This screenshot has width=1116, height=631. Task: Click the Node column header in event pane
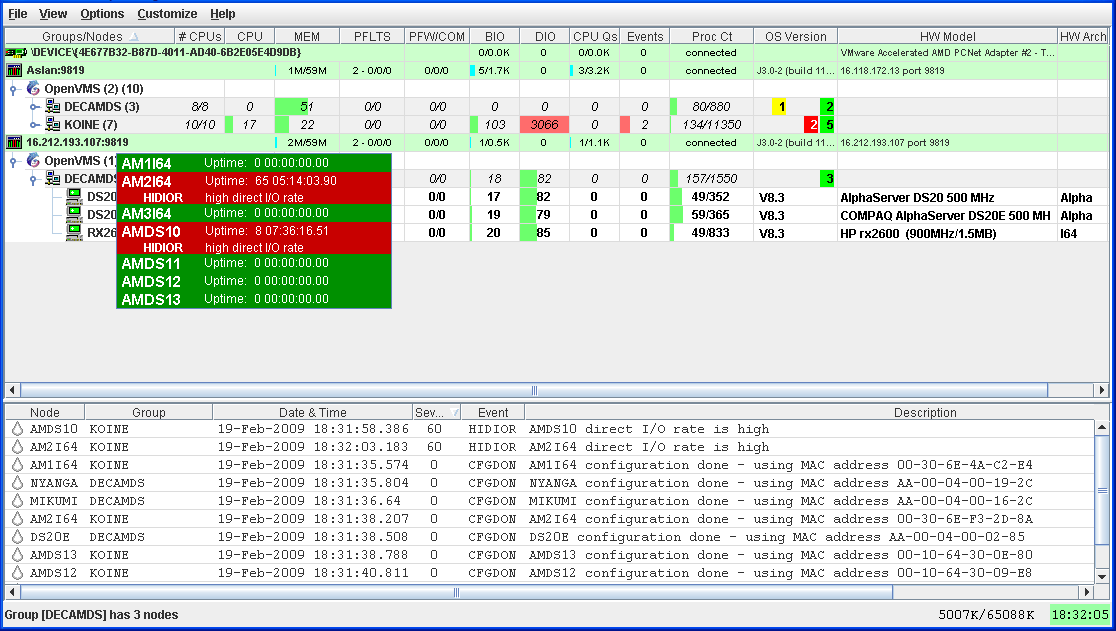tap(45, 412)
